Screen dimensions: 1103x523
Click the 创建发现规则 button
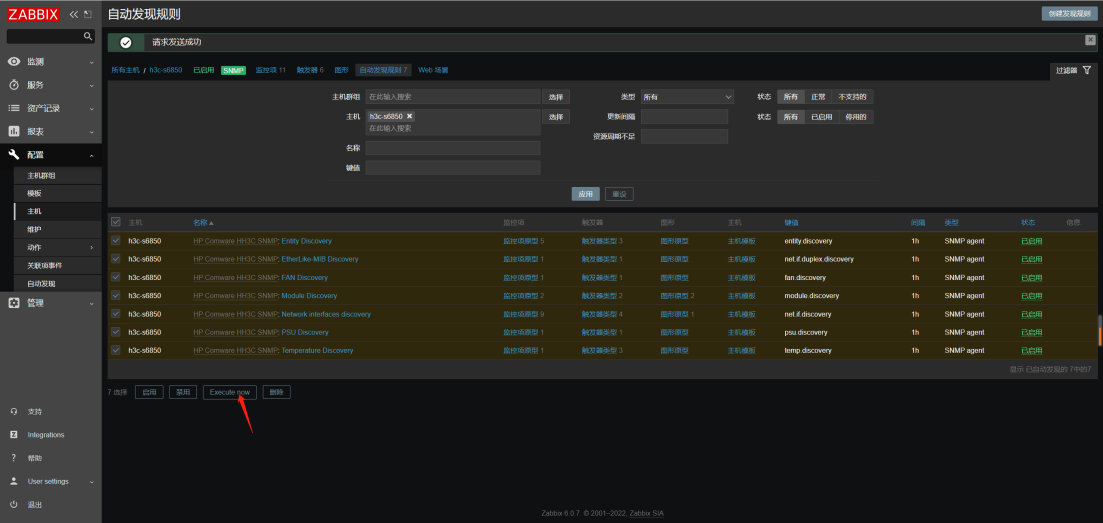click(x=1069, y=13)
